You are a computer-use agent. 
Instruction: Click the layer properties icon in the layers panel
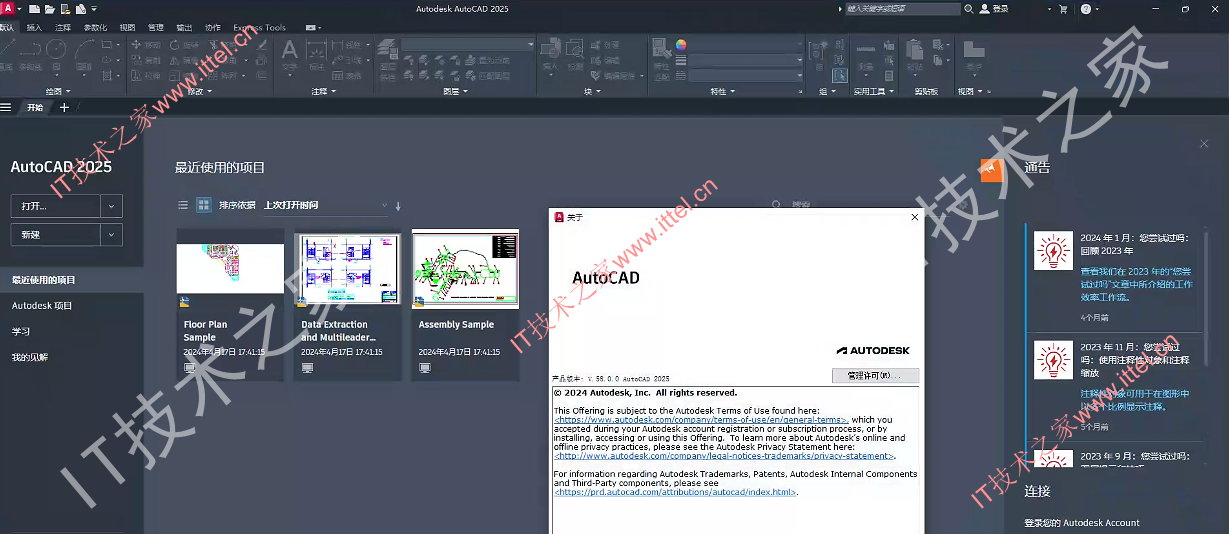point(388,48)
